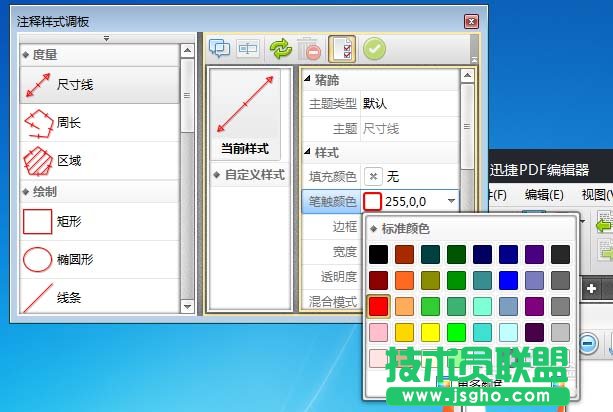
Task: Open the 笔触颜色 dropdown arrow
Action: click(451, 201)
